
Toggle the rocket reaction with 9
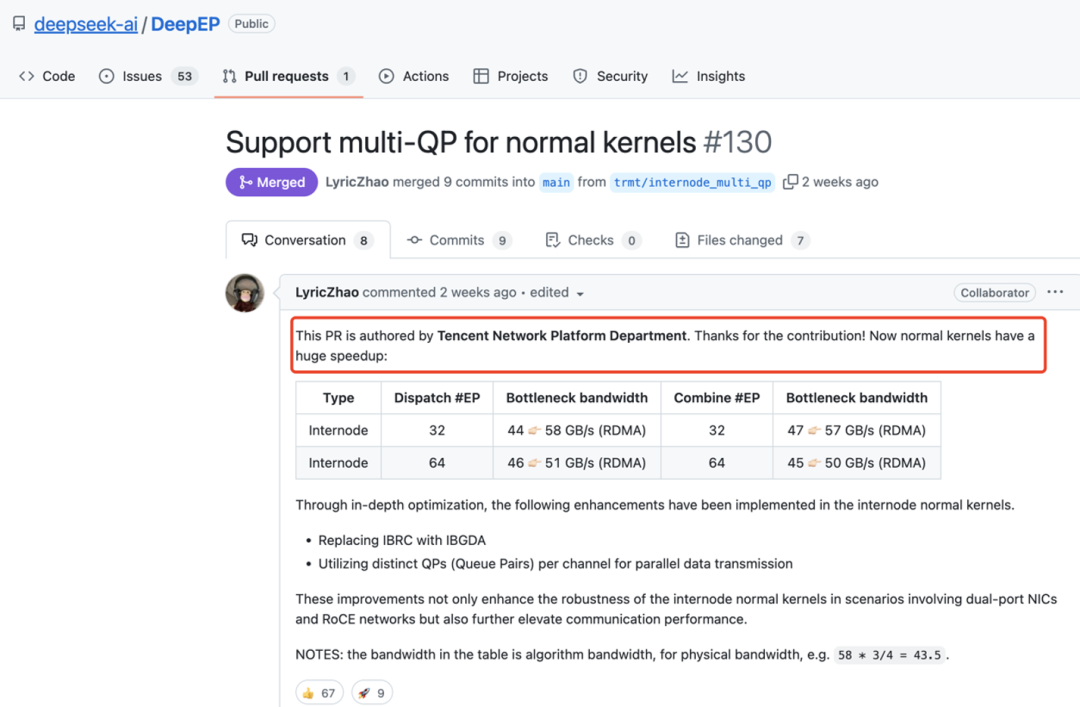371,692
